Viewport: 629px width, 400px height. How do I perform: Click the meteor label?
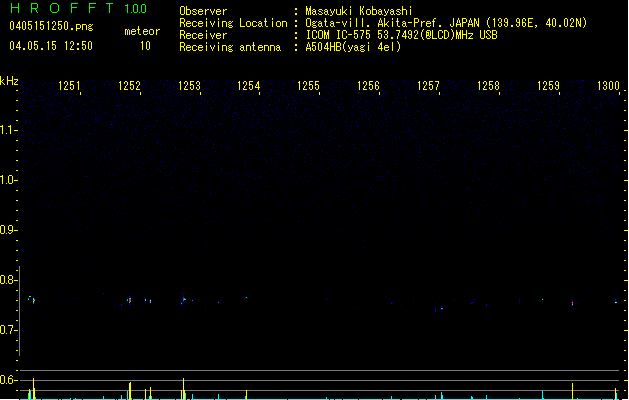tap(142, 31)
